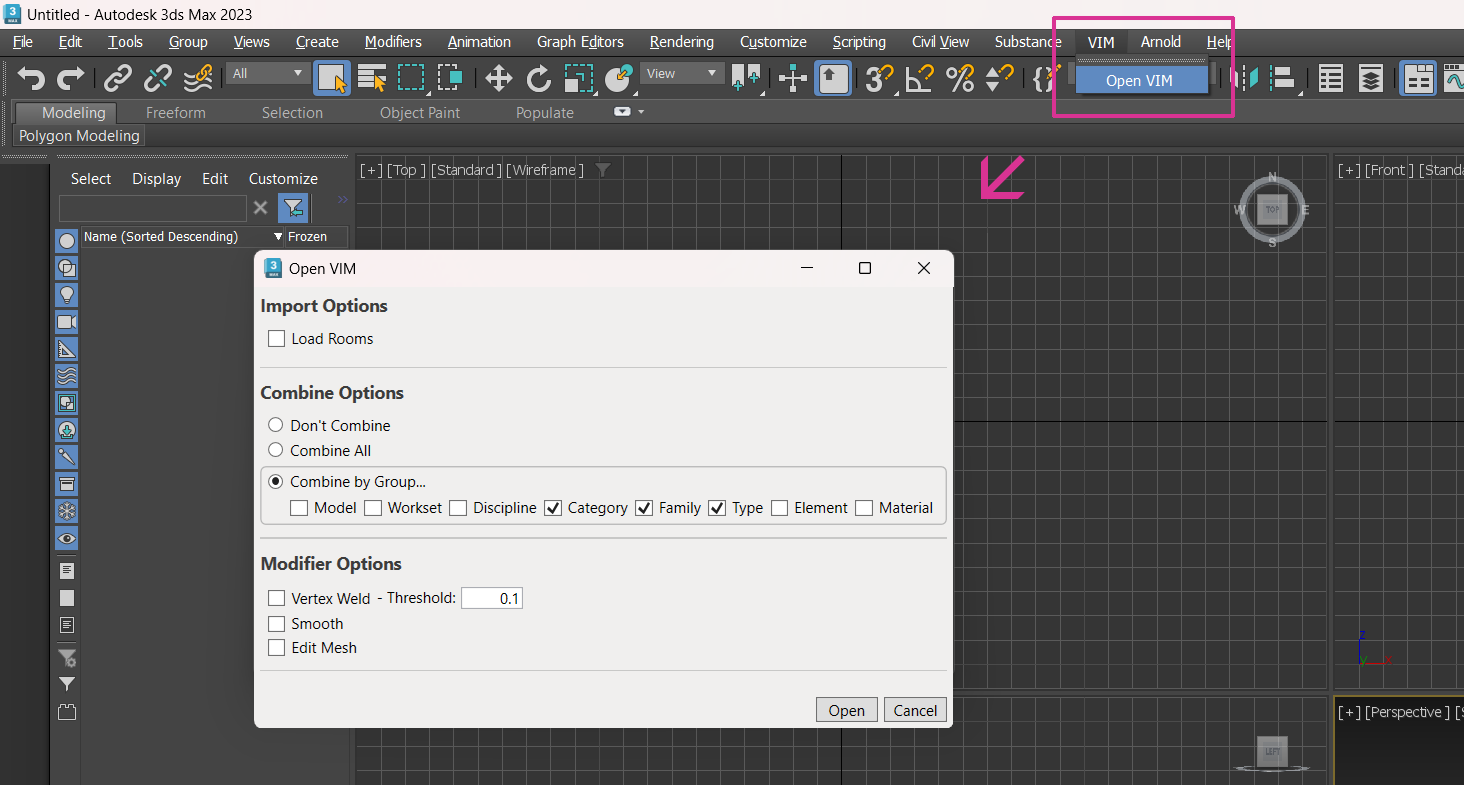Check the Material group checkbox
The width and height of the screenshot is (1464, 785).
click(x=864, y=508)
